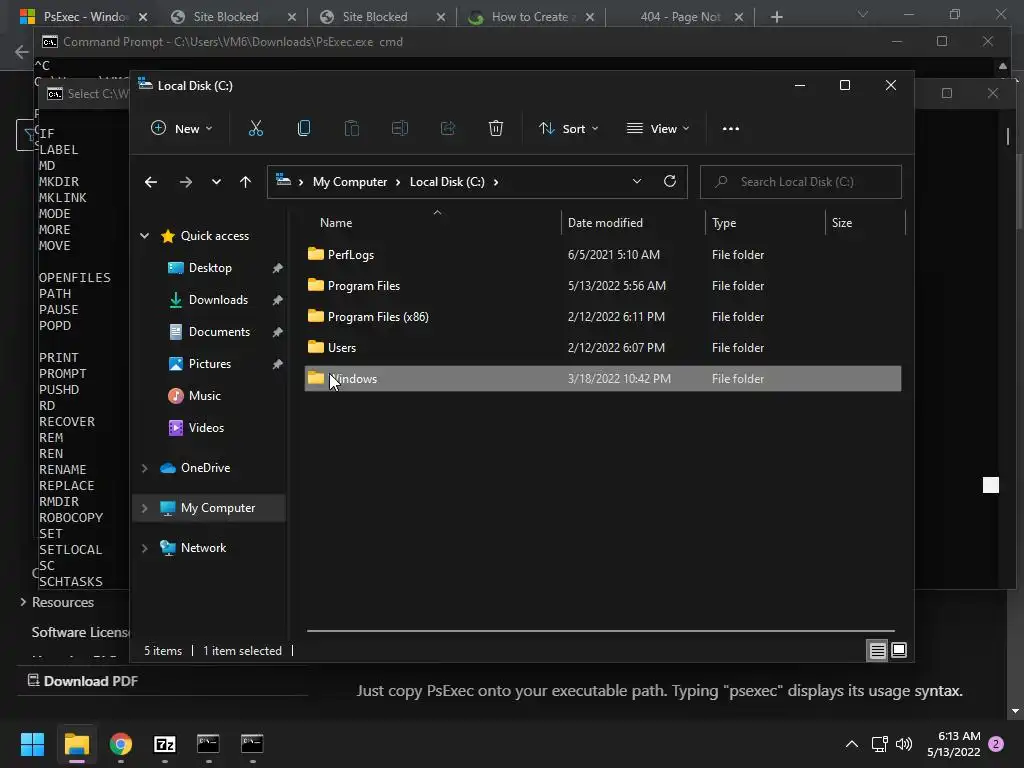1024x768 pixels.
Task: Select the Program Files folder
Action: [603, 285]
